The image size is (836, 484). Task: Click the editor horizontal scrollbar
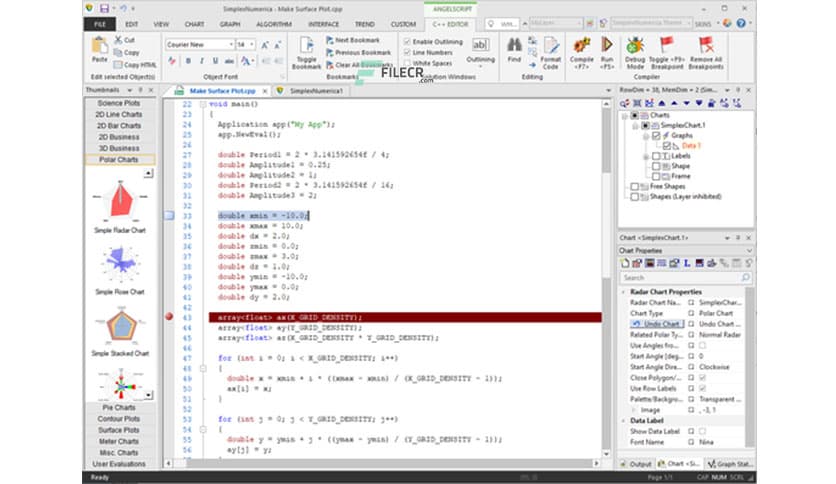click(382, 463)
